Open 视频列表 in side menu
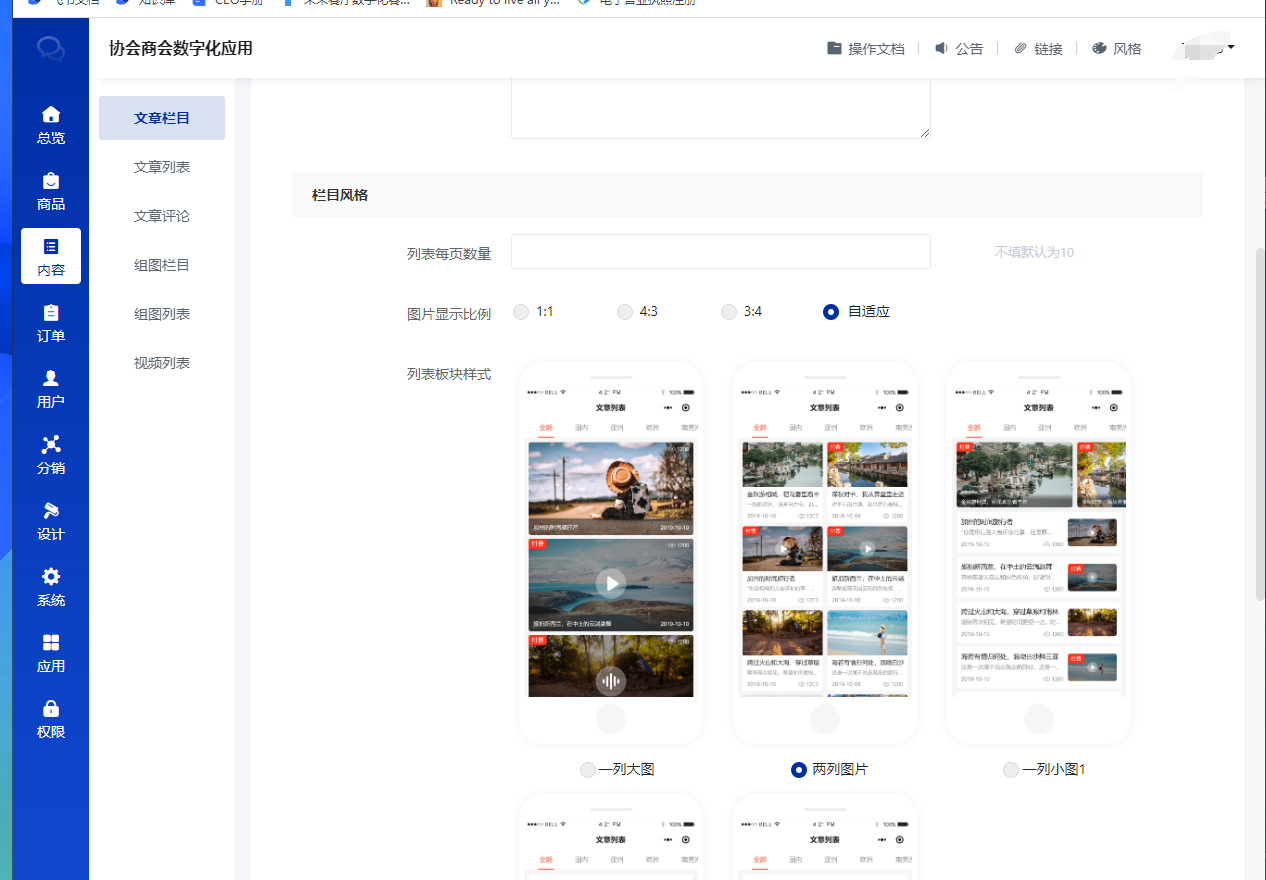The image size is (1266, 880). [162, 363]
